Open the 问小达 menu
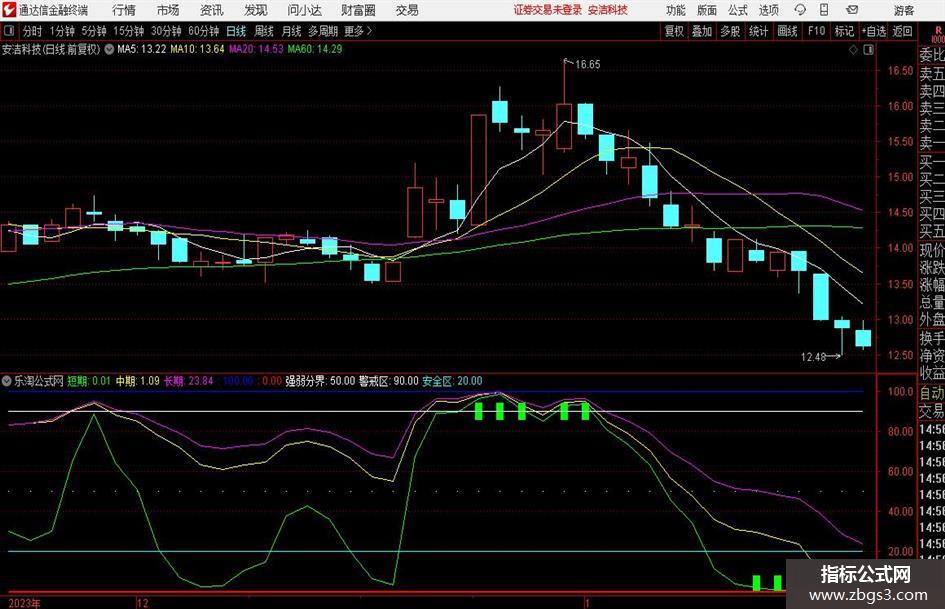The width and height of the screenshot is (945, 609). tap(304, 10)
